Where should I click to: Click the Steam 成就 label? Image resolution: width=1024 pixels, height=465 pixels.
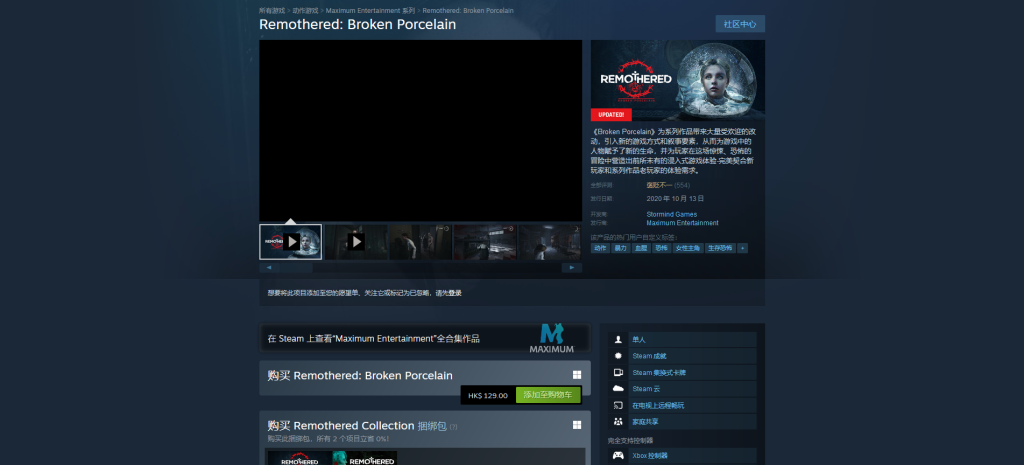[x=649, y=356]
